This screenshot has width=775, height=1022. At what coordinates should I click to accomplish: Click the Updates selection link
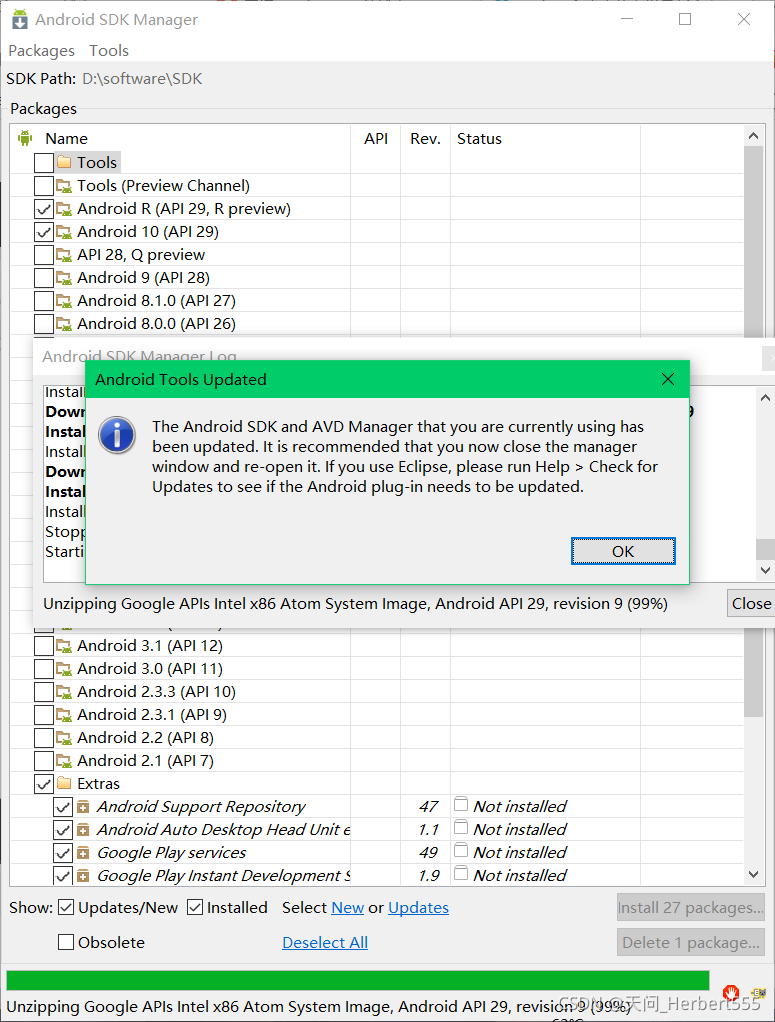[418, 908]
